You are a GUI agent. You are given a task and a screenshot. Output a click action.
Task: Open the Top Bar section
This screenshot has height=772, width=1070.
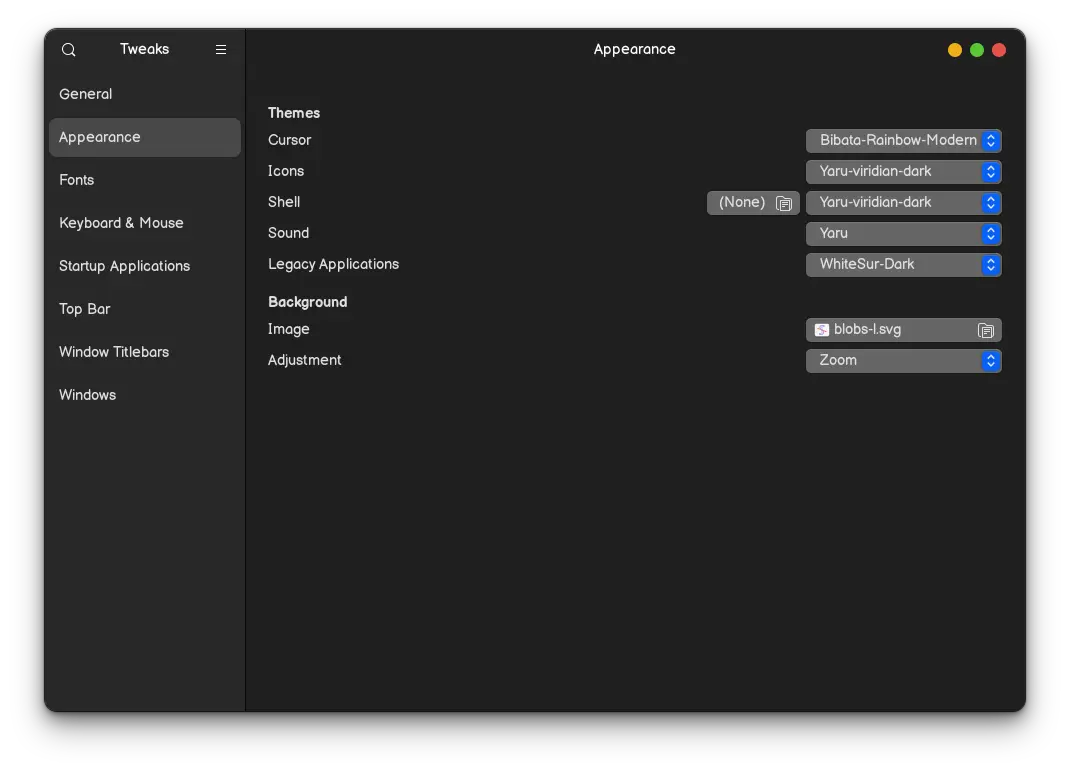pos(145,309)
